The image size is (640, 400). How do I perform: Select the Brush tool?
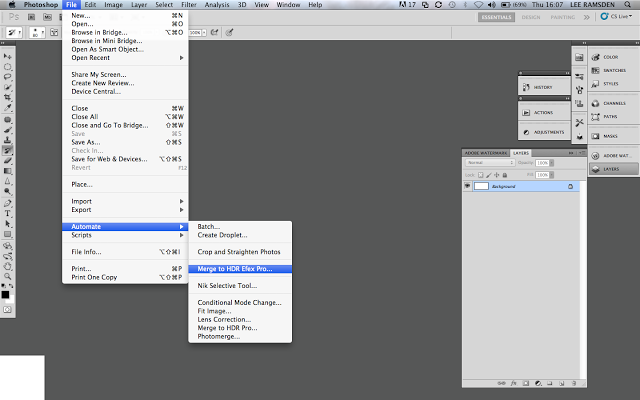7,130
